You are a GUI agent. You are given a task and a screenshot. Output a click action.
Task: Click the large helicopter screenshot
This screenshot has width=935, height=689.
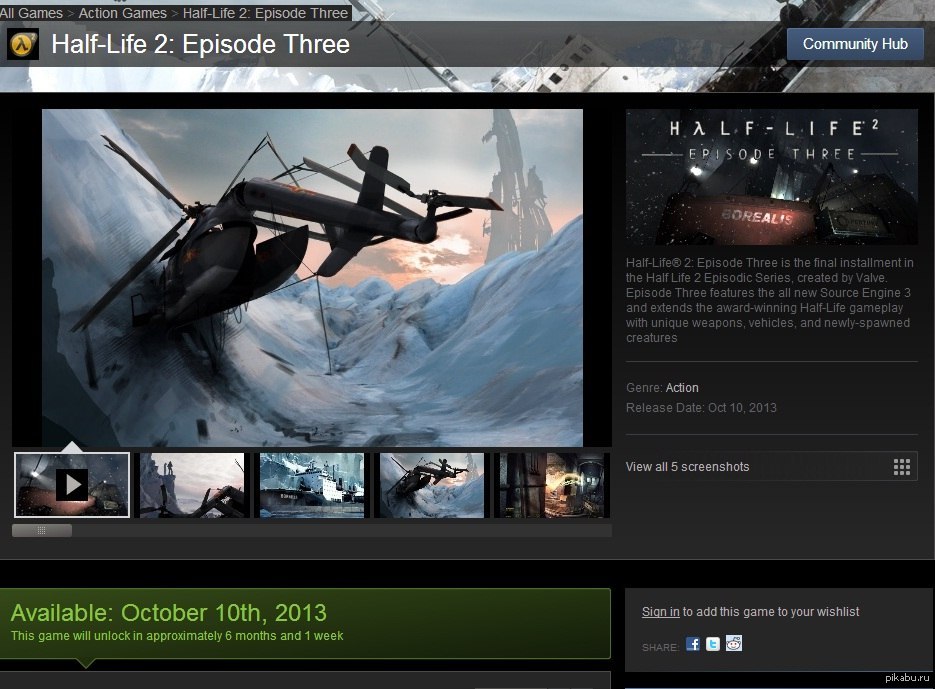(312, 277)
